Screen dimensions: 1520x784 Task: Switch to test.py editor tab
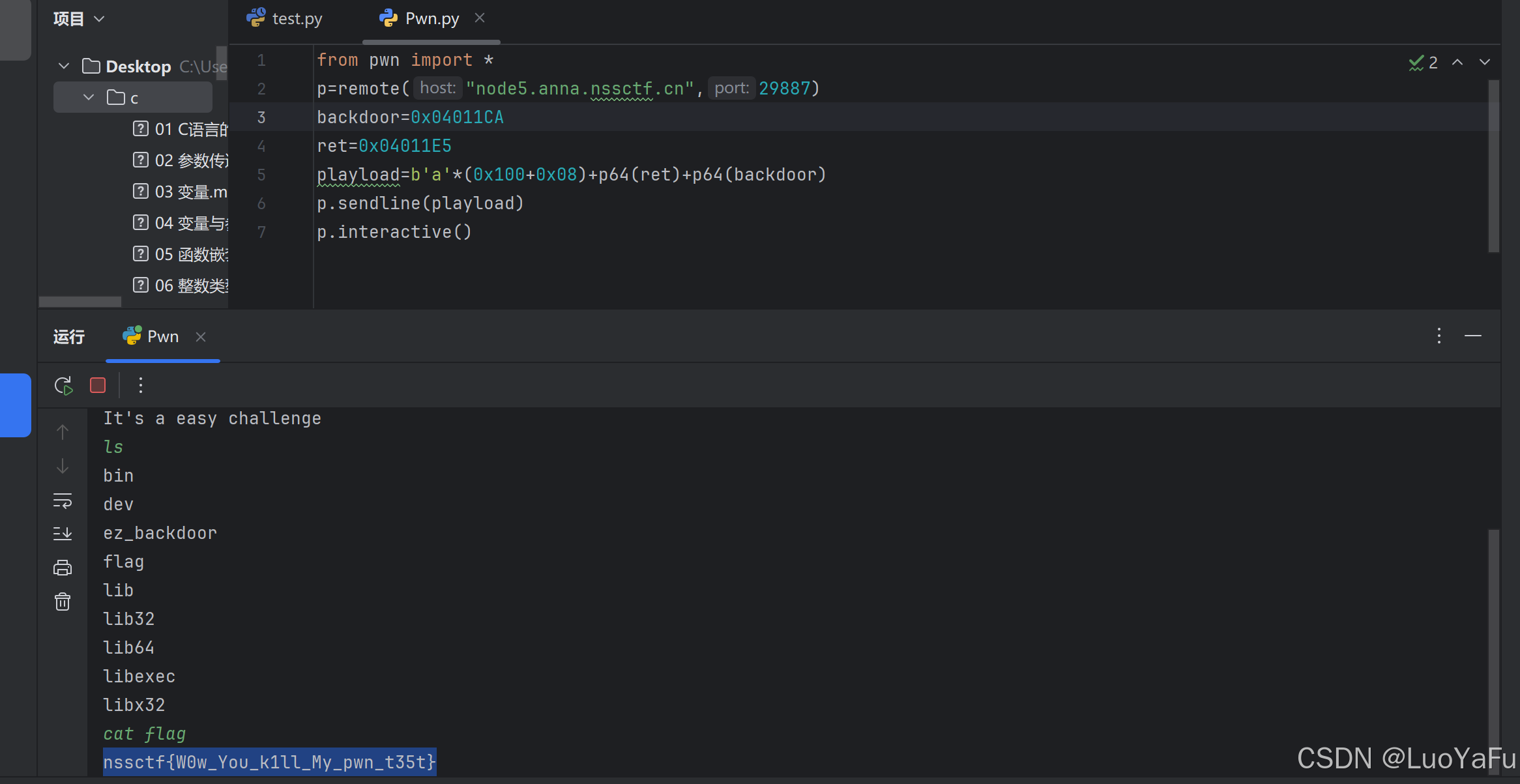pos(285,19)
